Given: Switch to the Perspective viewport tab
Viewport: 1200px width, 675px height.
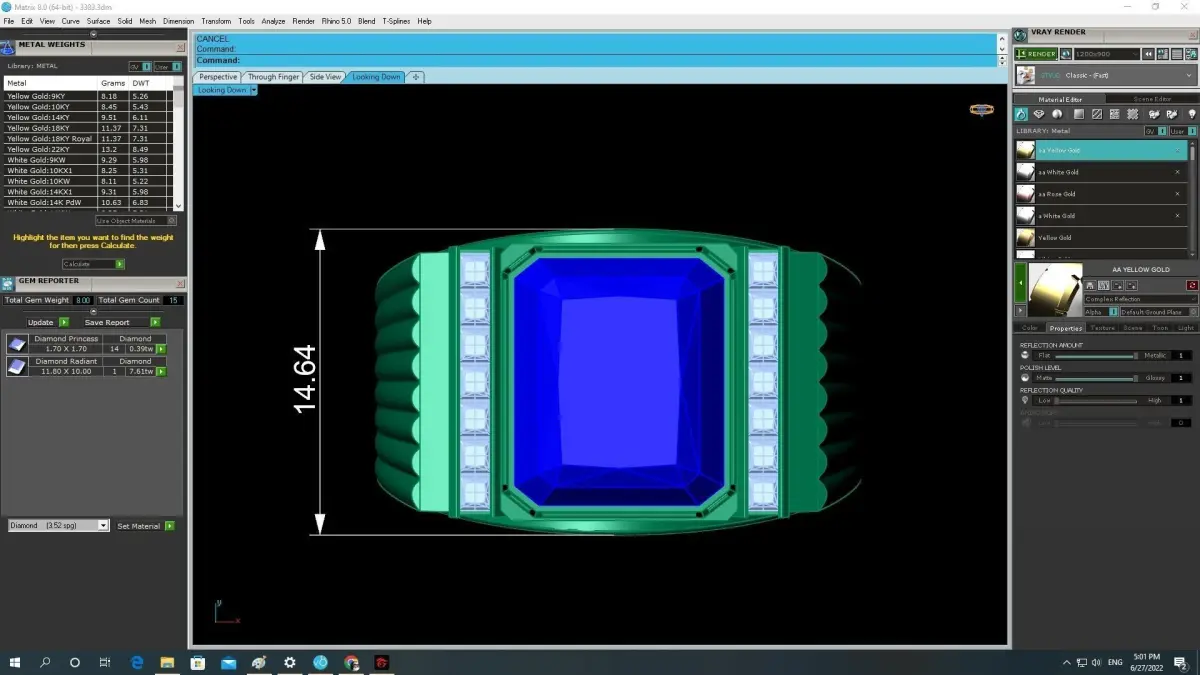Looking at the screenshot, I should coord(218,77).
